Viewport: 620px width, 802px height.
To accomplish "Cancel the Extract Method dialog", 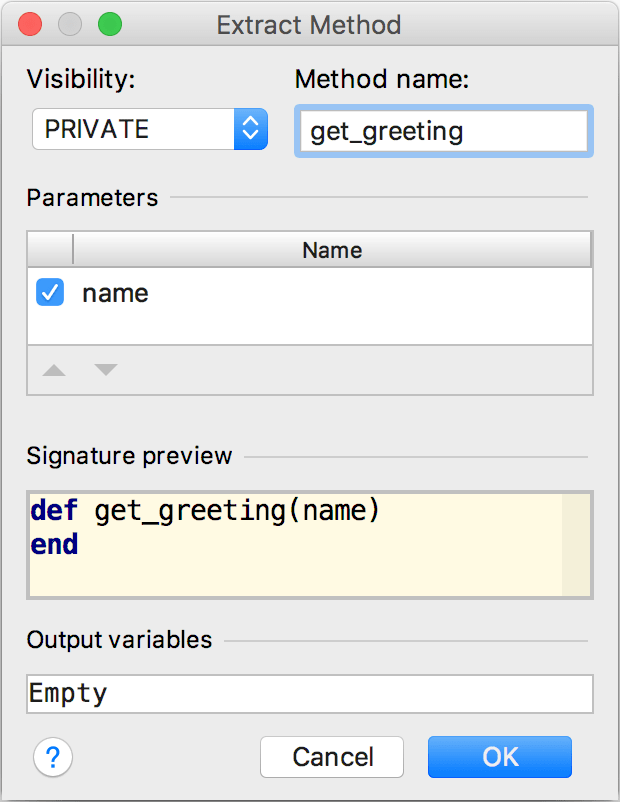I will [332, 757].
